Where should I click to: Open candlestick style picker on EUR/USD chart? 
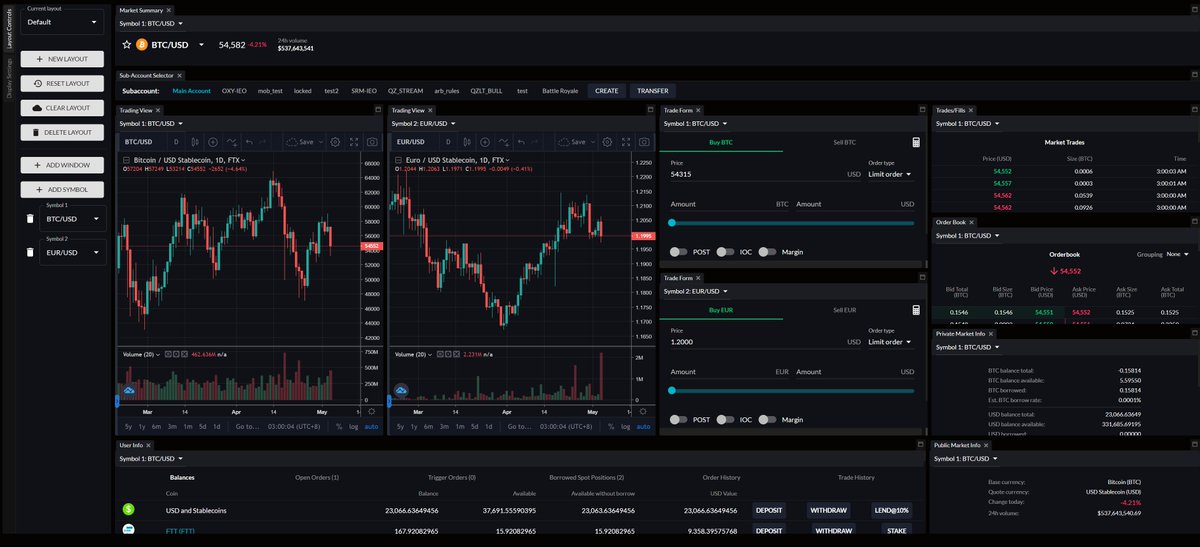467,142
